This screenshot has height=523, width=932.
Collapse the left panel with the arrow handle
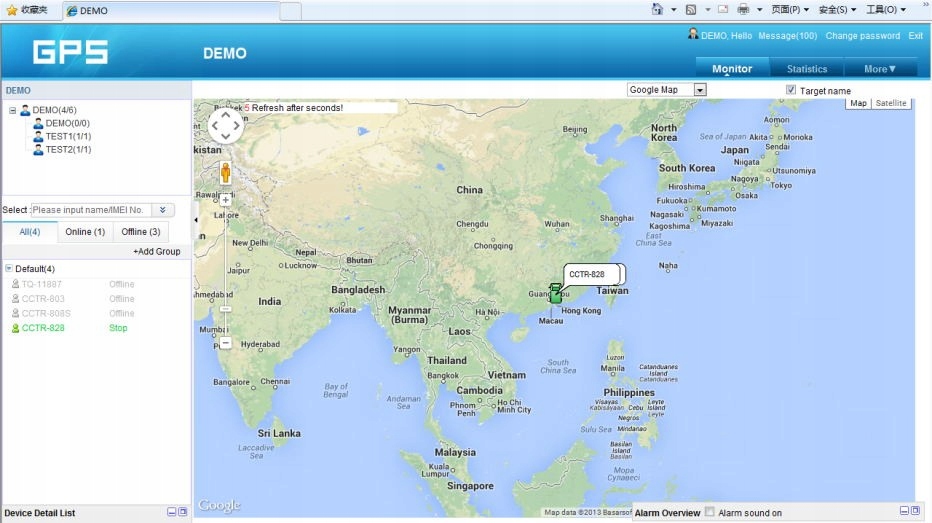point(196,220)
